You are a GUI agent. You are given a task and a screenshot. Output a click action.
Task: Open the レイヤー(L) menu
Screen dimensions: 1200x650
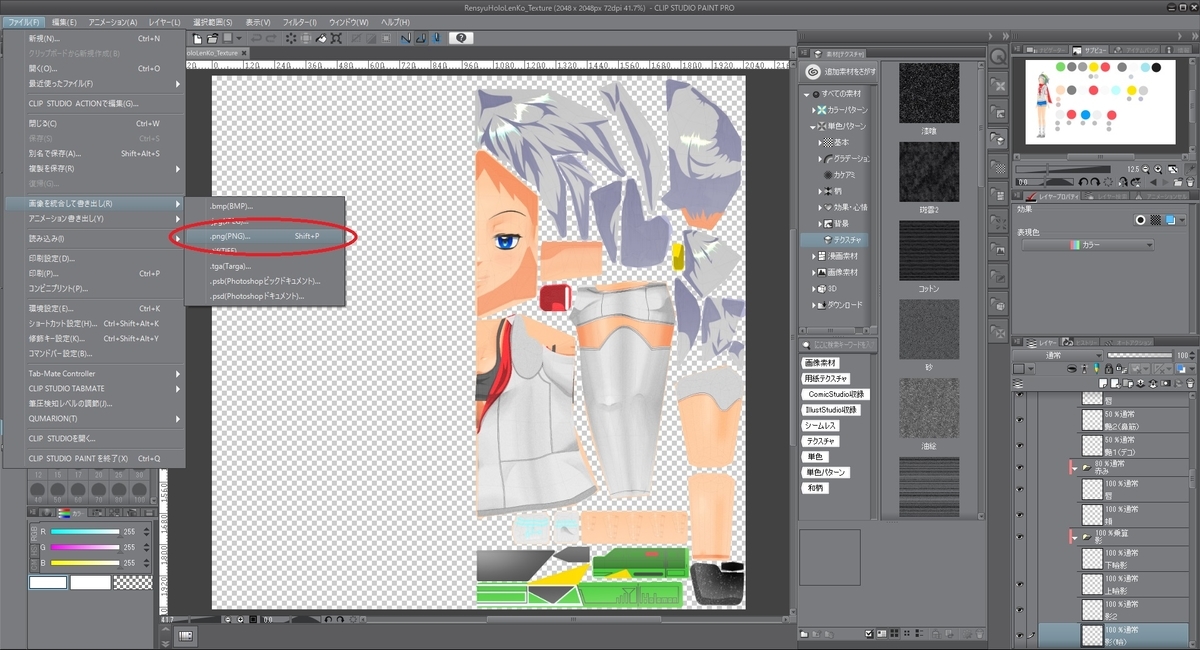(x=163, y=21)
